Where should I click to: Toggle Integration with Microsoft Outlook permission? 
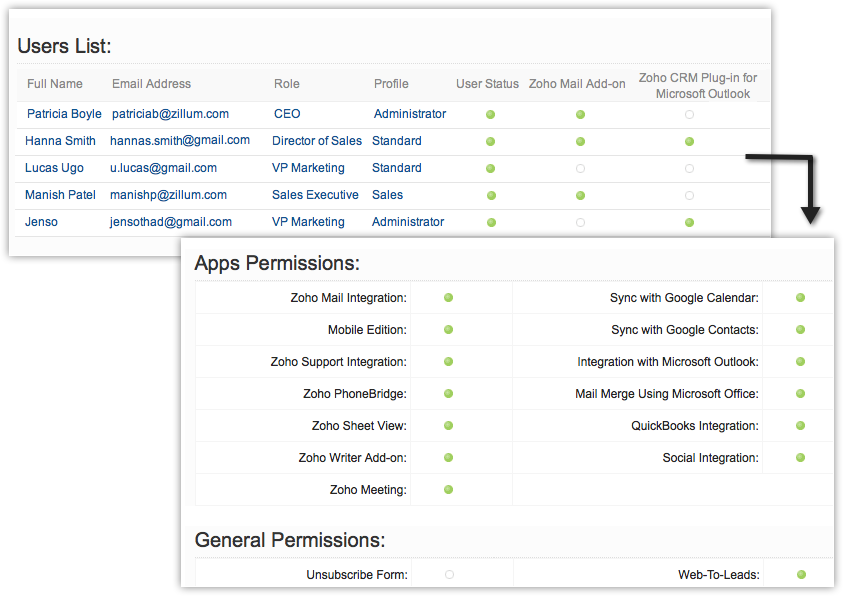800,361
